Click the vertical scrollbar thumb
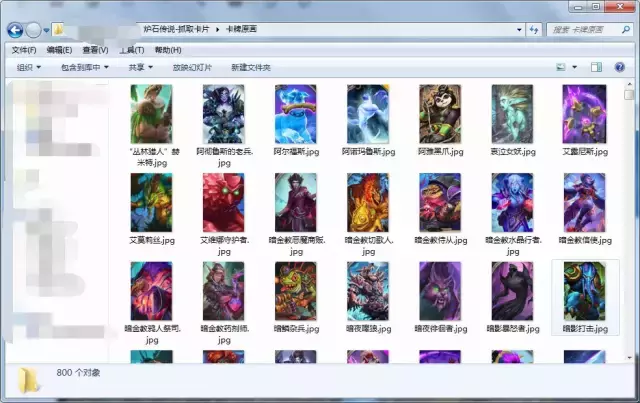Viewport: 640px width, 403px height. (x=629, y=95)
